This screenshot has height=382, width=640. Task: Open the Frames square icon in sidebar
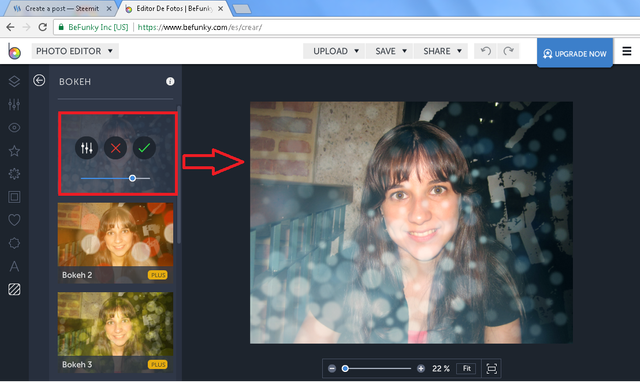(x=14, y=197)
